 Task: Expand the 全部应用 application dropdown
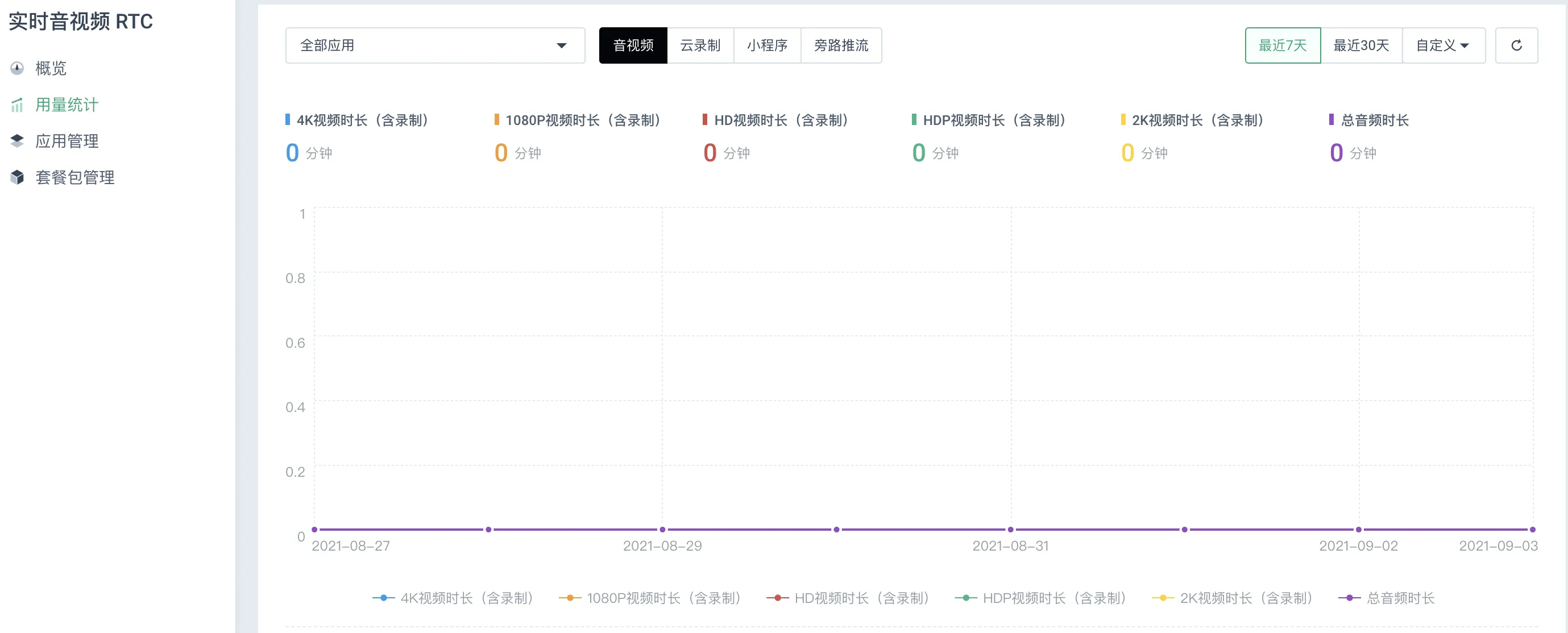(435, 45)
